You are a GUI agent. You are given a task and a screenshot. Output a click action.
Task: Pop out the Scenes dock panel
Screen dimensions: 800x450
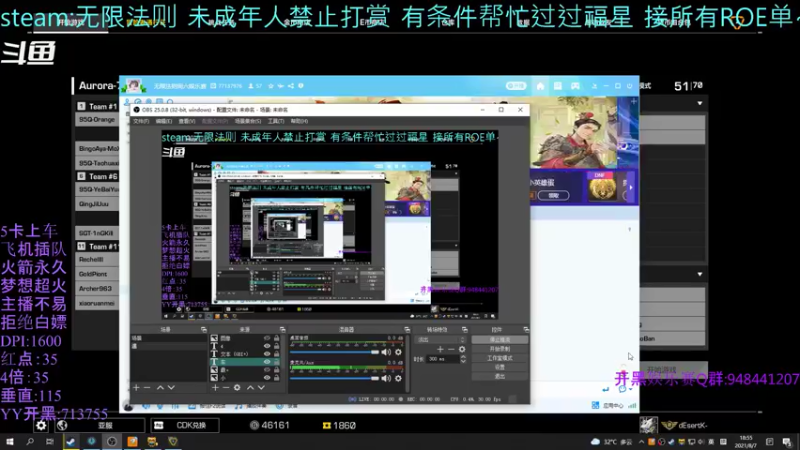pyautogui.click(x=204, y=330)
